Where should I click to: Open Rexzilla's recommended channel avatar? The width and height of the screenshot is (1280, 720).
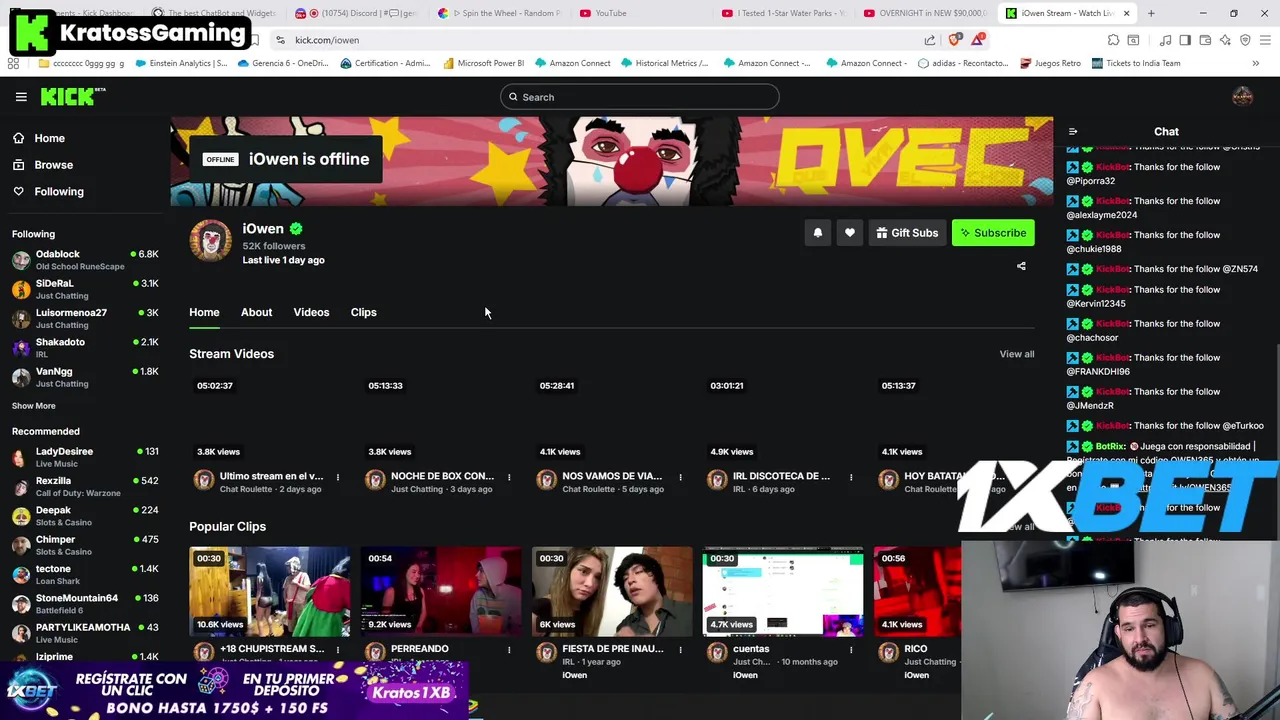[21, 487]
